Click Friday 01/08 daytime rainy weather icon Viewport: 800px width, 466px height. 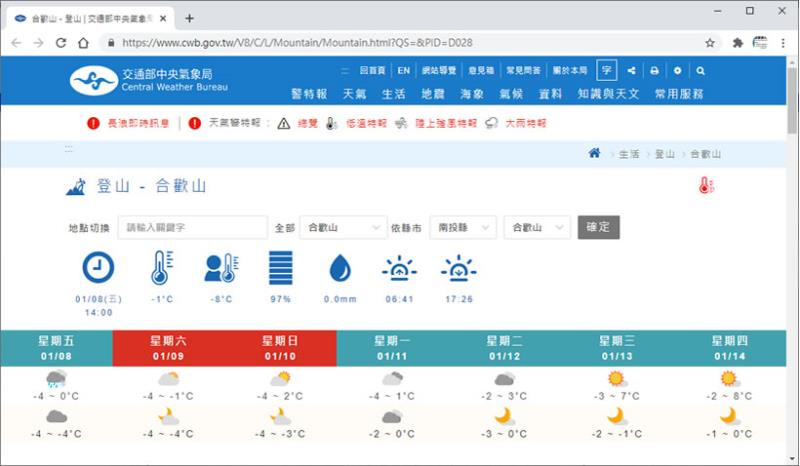coord(56,379)
